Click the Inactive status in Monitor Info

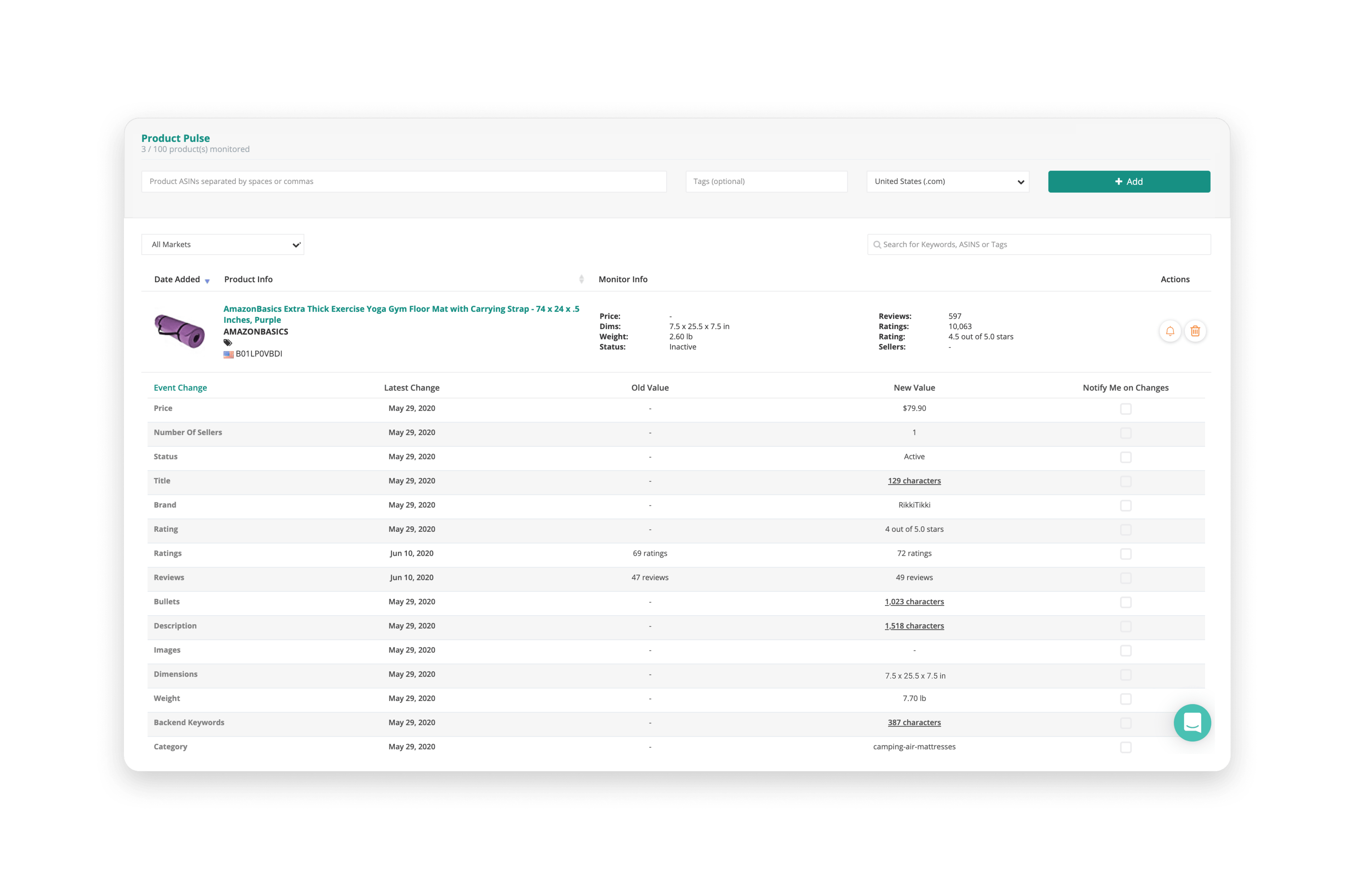click(682, 347)
